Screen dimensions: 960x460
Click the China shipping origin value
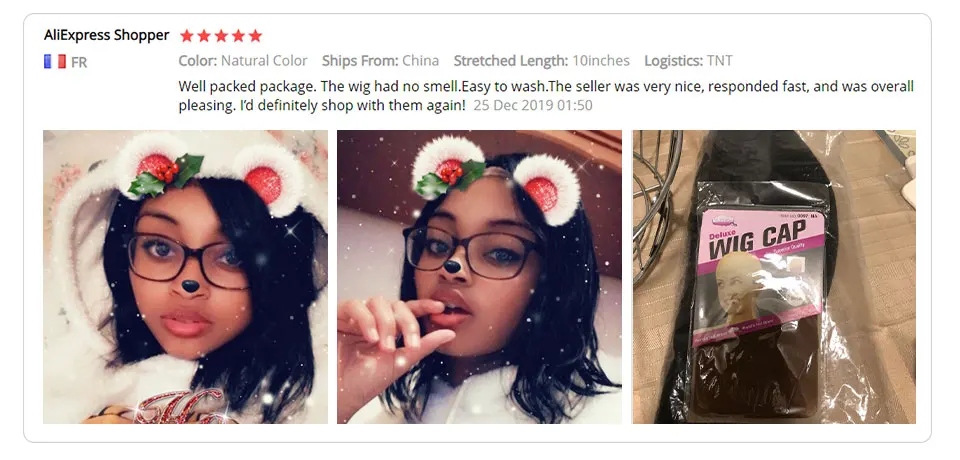tap(421, 61)
